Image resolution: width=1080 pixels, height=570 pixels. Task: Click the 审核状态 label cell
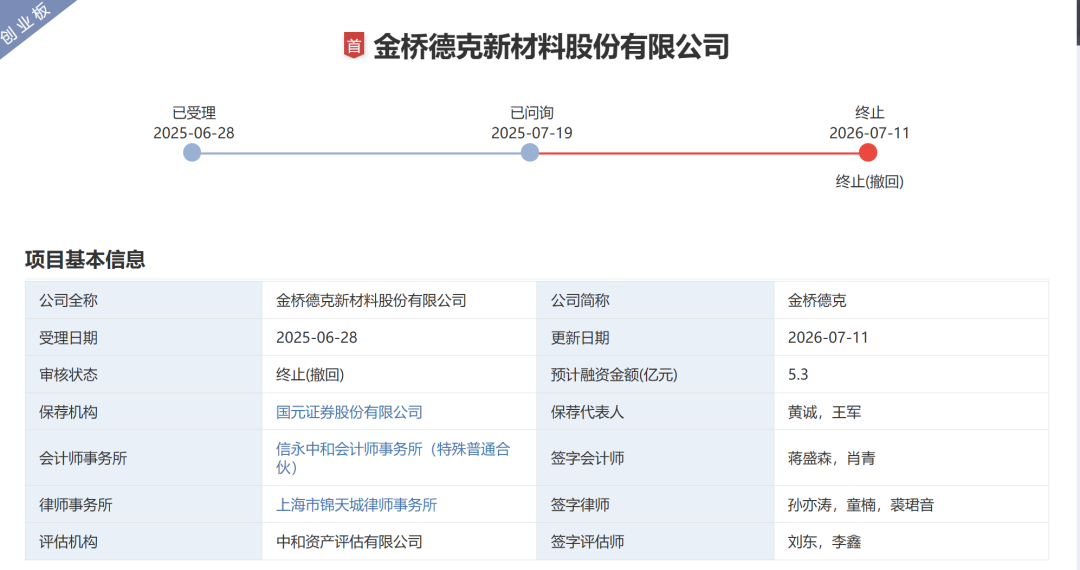point(143,374)
